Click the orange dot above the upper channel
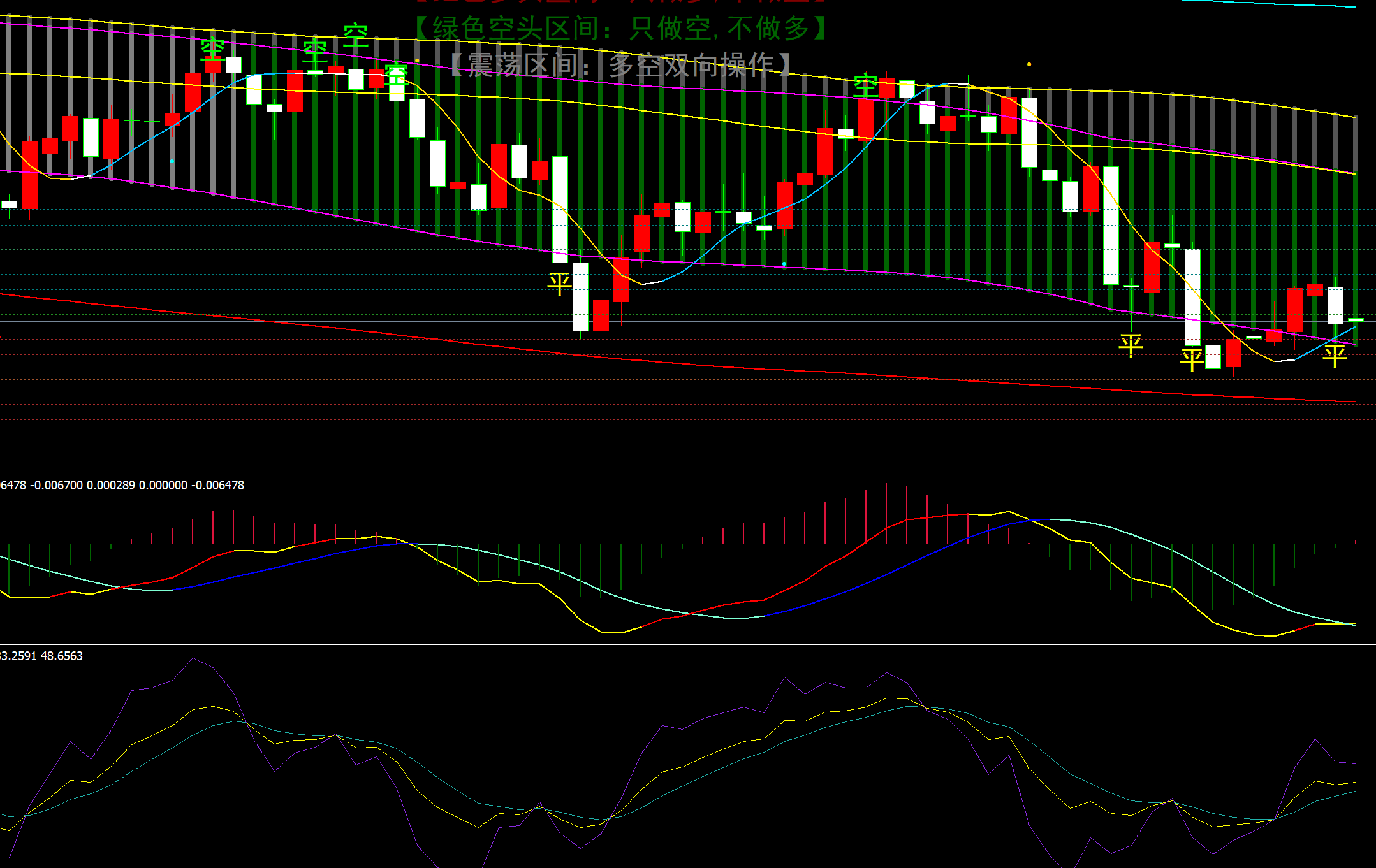The width and height of the screenshot is (1376, 868). [1029, 64]
